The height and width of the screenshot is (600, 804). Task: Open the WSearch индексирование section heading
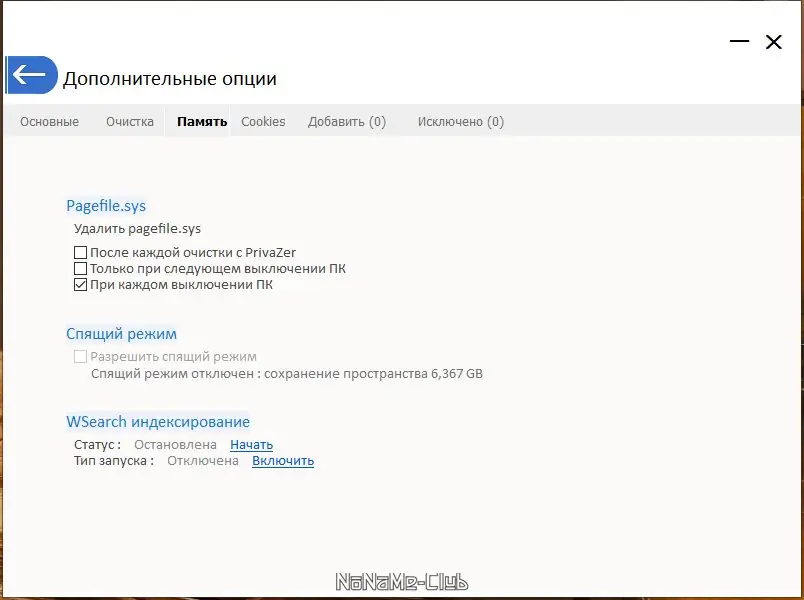(x=158, y=421)
